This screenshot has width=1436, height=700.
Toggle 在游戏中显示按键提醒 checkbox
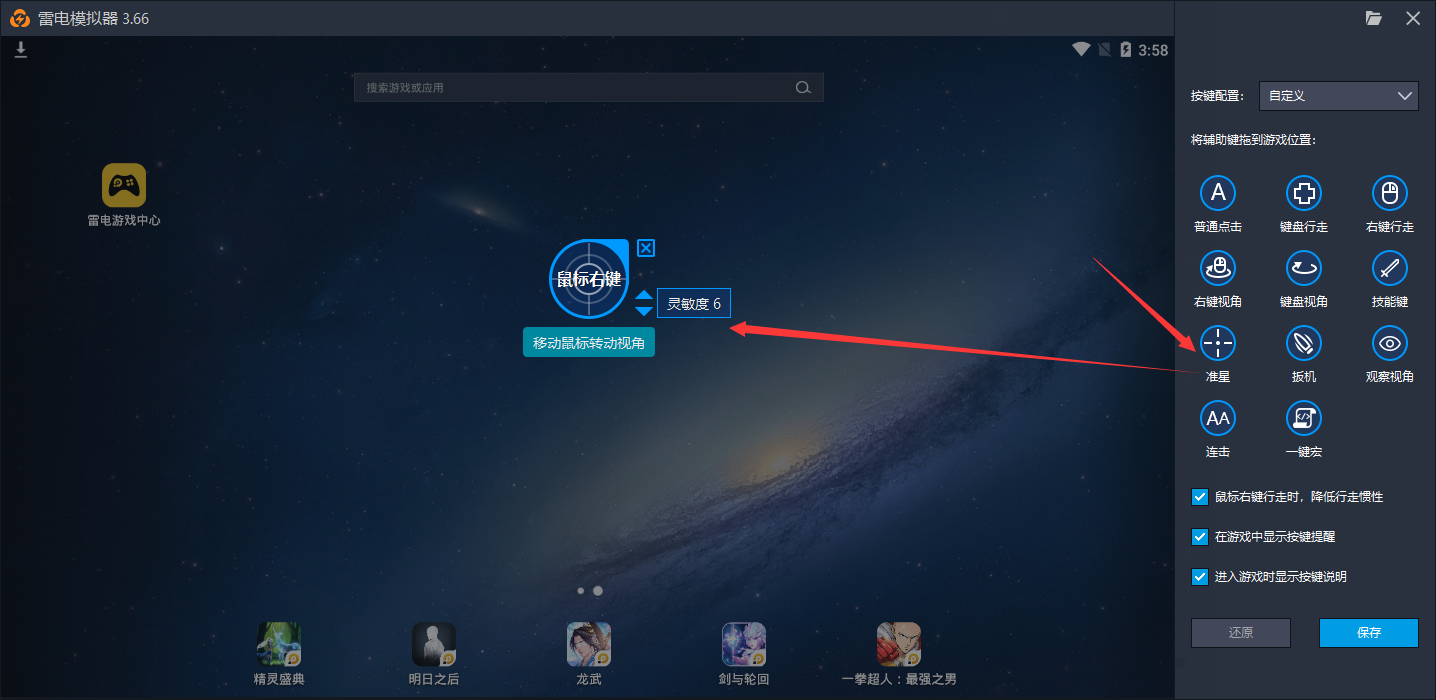[1200, 537]
